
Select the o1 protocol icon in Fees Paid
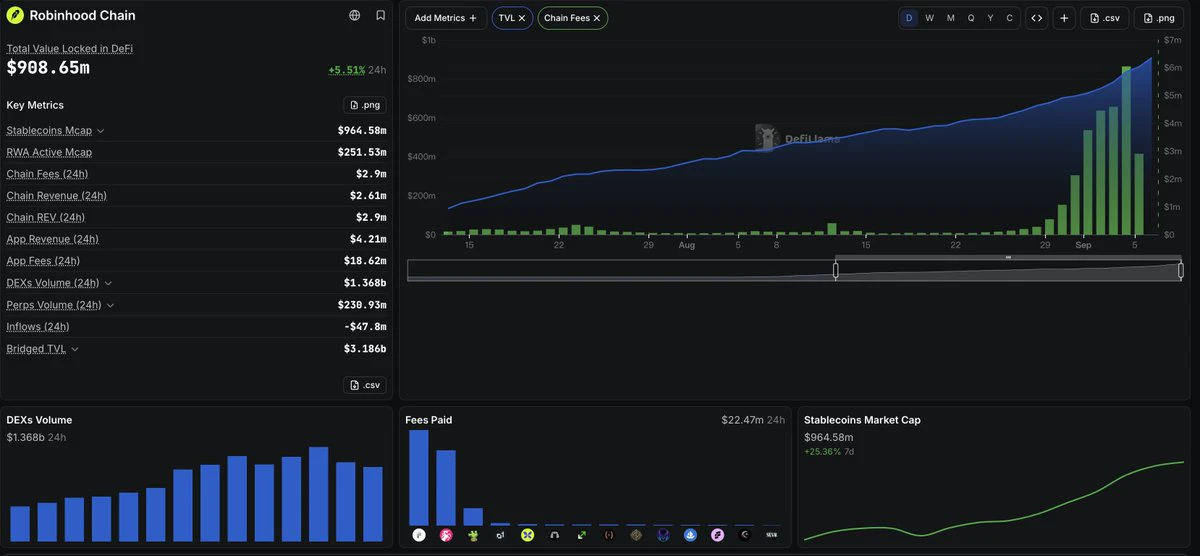(x=500, y=536)
